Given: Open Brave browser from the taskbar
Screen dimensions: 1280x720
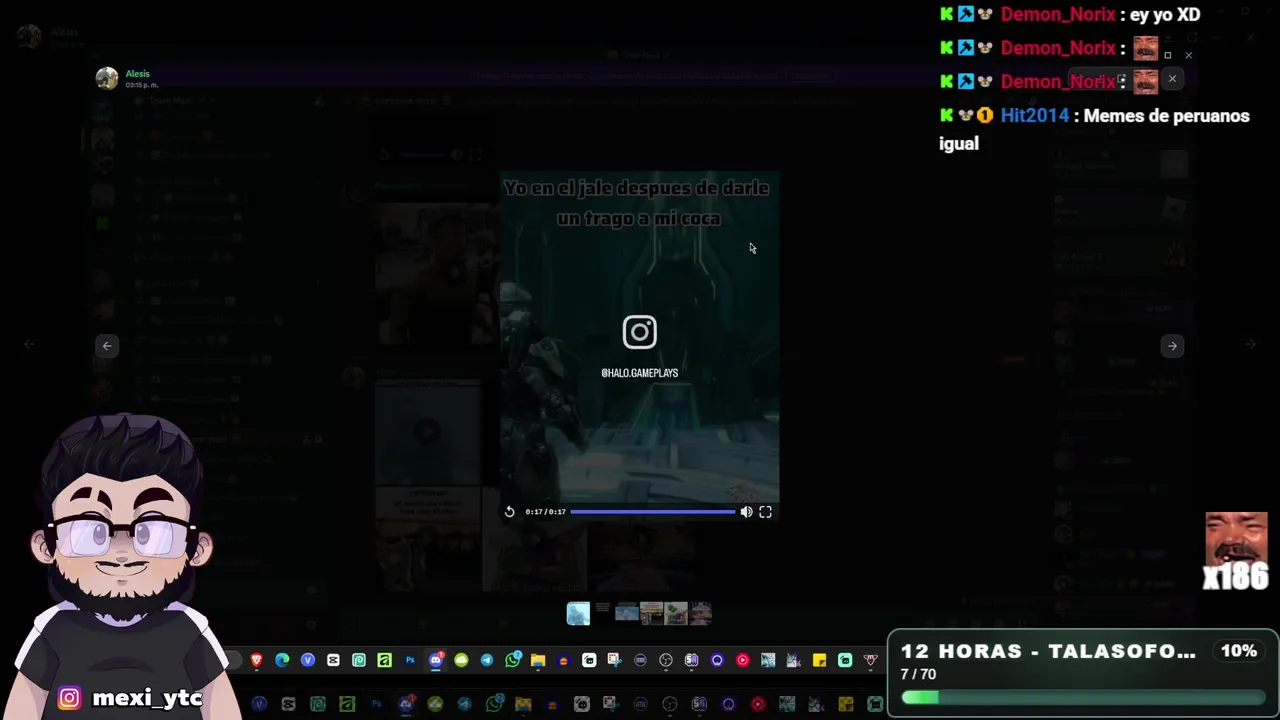Looking at the screenshot, I should coord(257,660).
